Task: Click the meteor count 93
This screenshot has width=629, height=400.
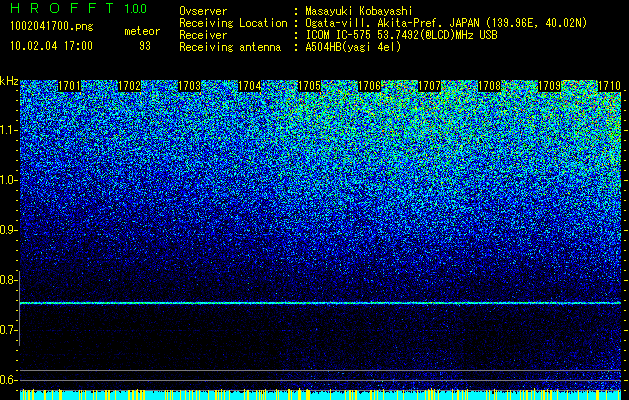Action: (x=145, y=46)
